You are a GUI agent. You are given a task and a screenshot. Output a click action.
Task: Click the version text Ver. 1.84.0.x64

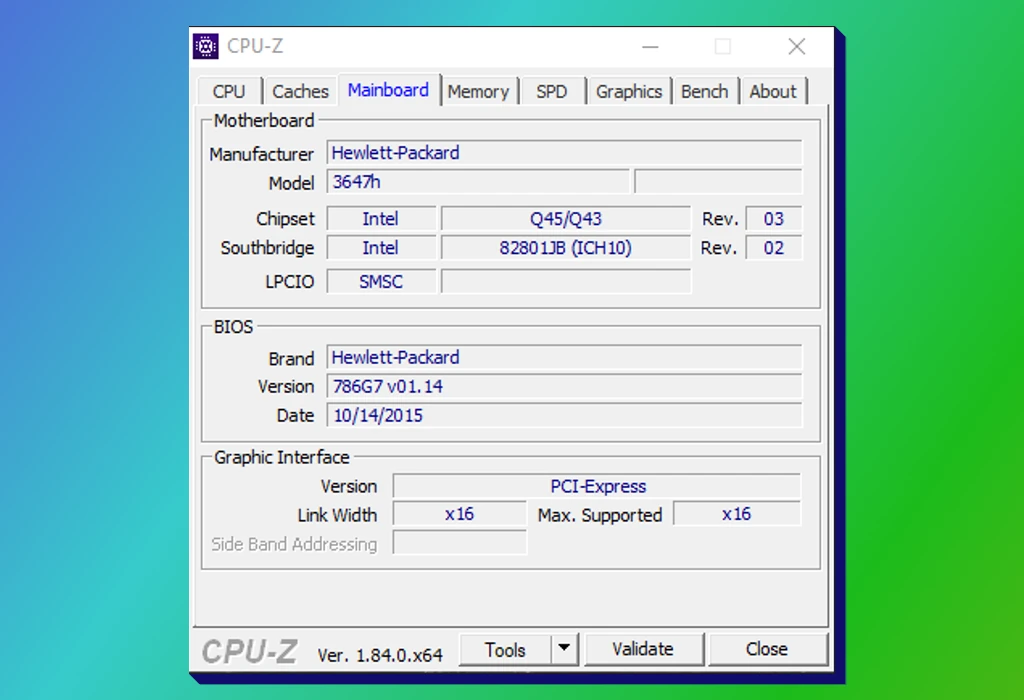(x=380, y=655)
